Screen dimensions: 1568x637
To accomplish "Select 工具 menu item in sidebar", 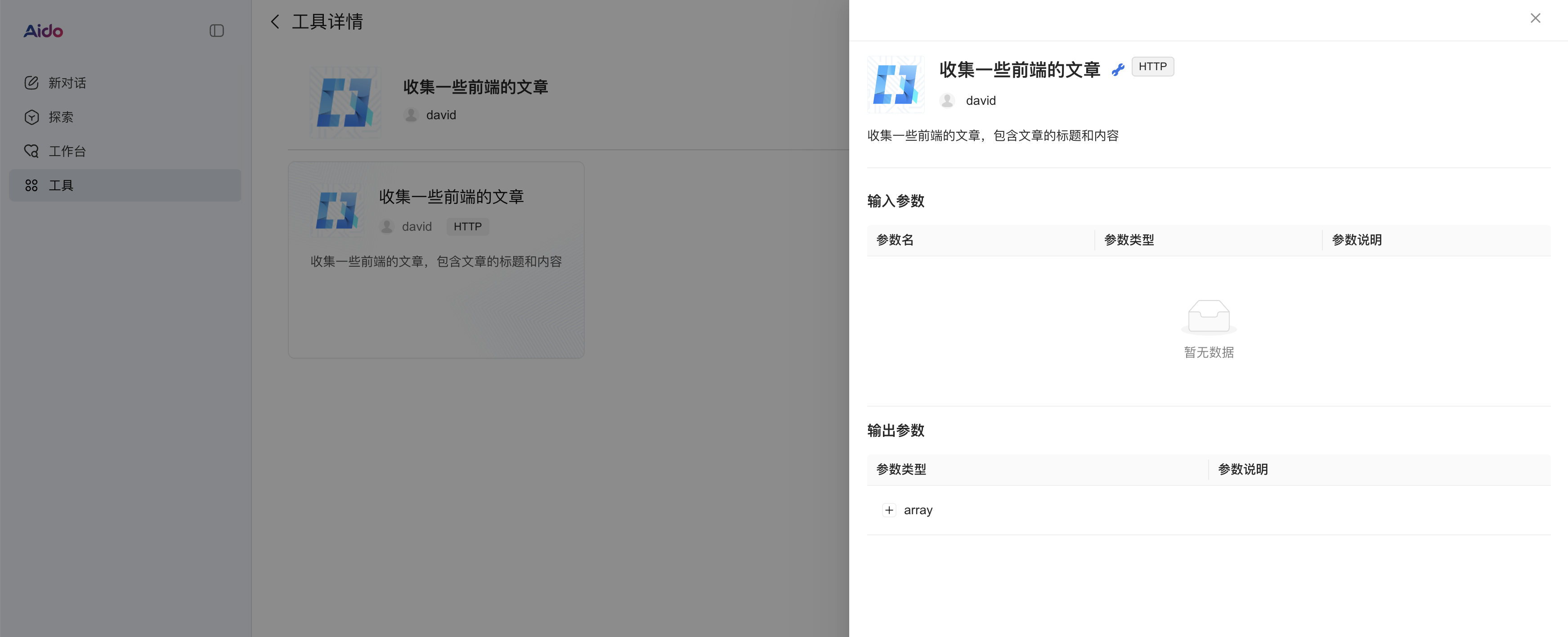I will coord(61,185).
